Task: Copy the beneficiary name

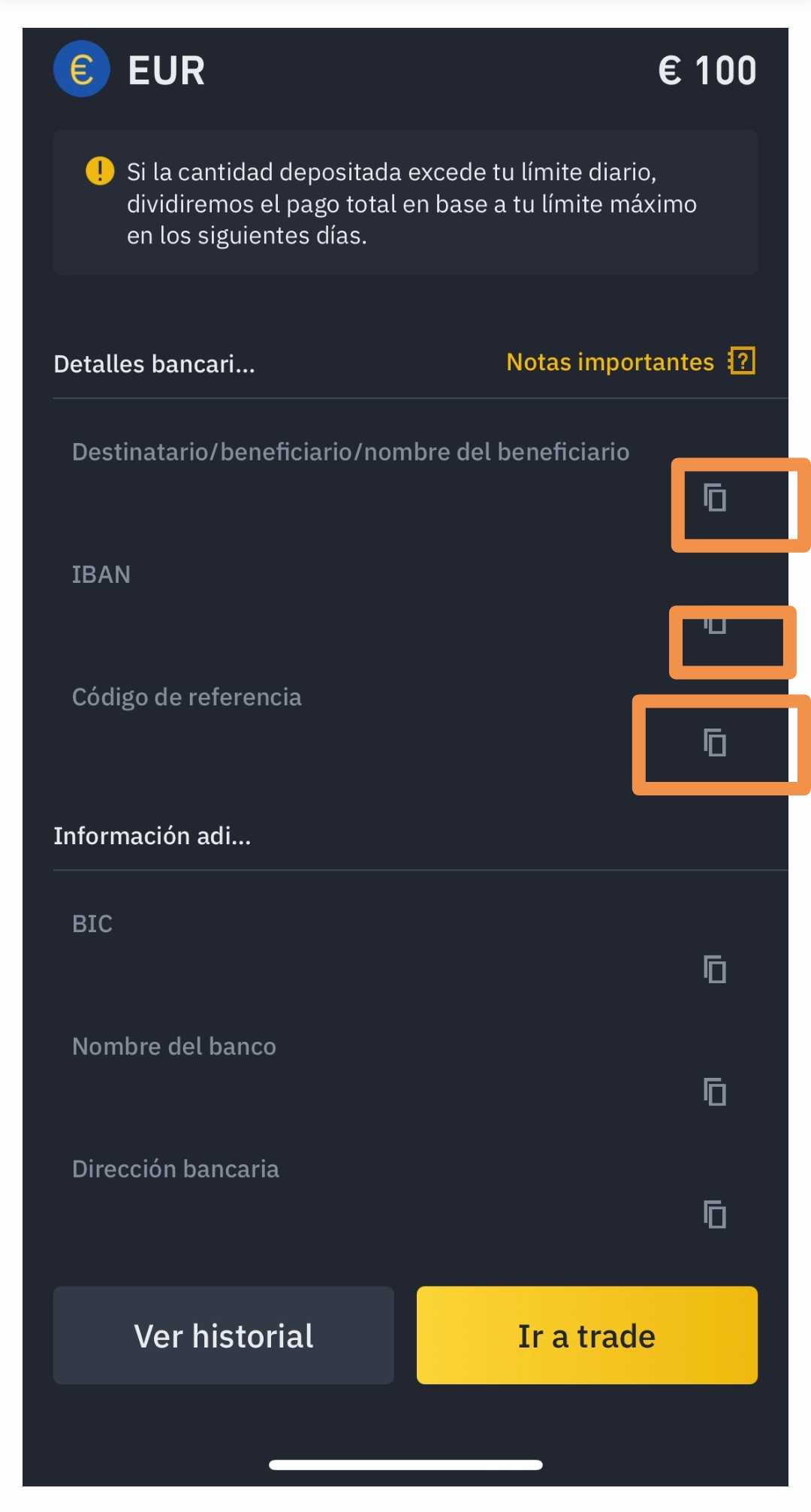Action: [714, 498]
